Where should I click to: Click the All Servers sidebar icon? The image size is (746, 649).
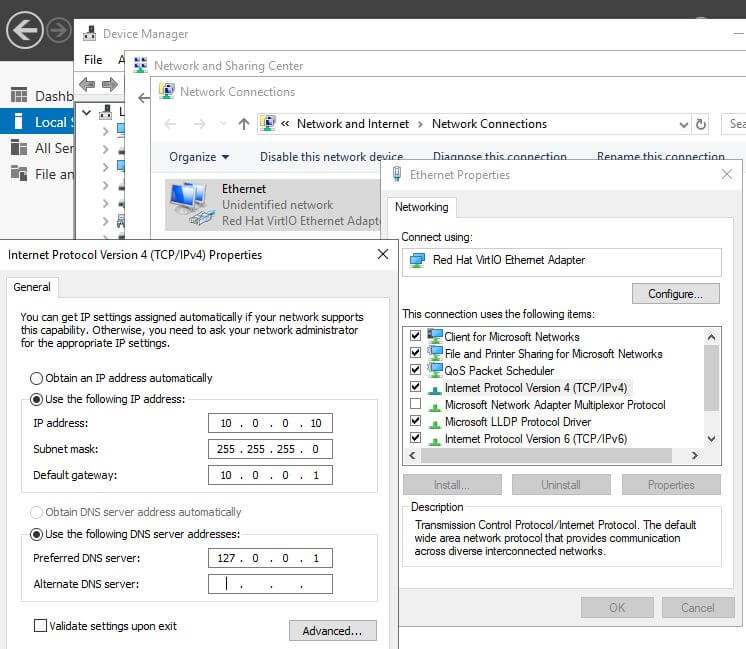click(19, 148)
